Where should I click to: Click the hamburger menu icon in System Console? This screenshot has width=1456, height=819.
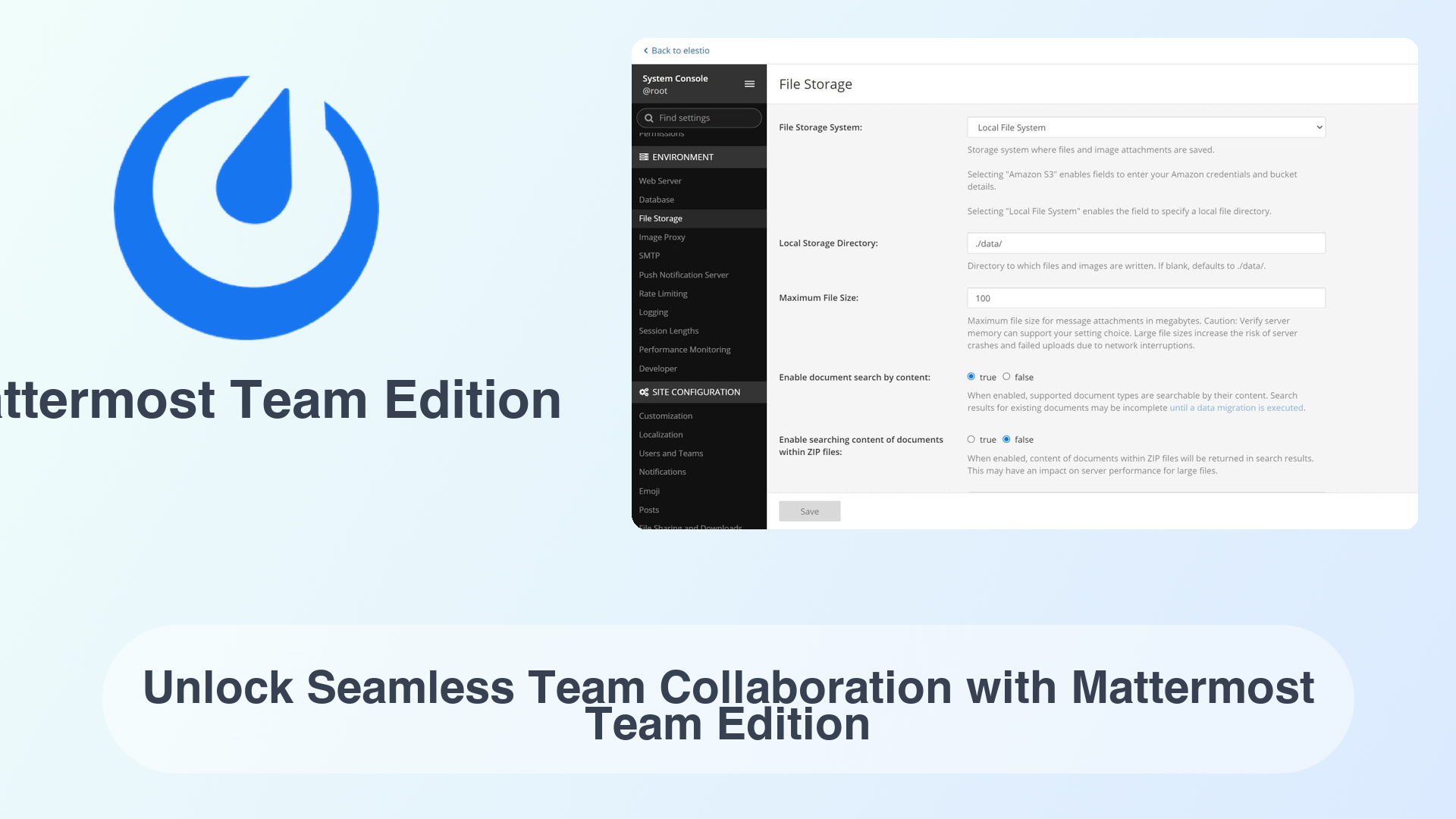(x=749, y=84)
